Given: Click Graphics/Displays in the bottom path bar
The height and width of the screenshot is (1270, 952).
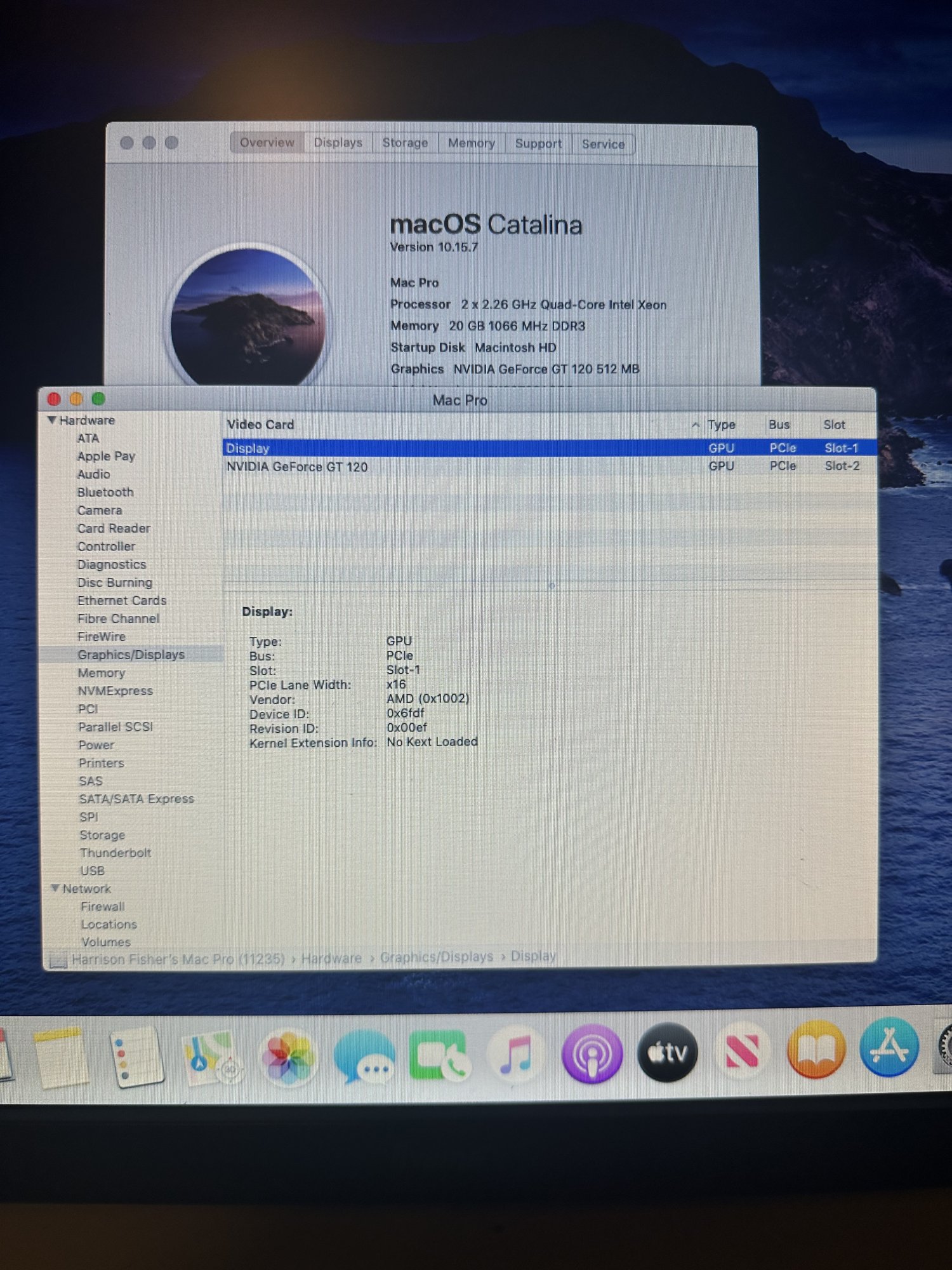Looking at the screenshot, I should tap(437, 957).
